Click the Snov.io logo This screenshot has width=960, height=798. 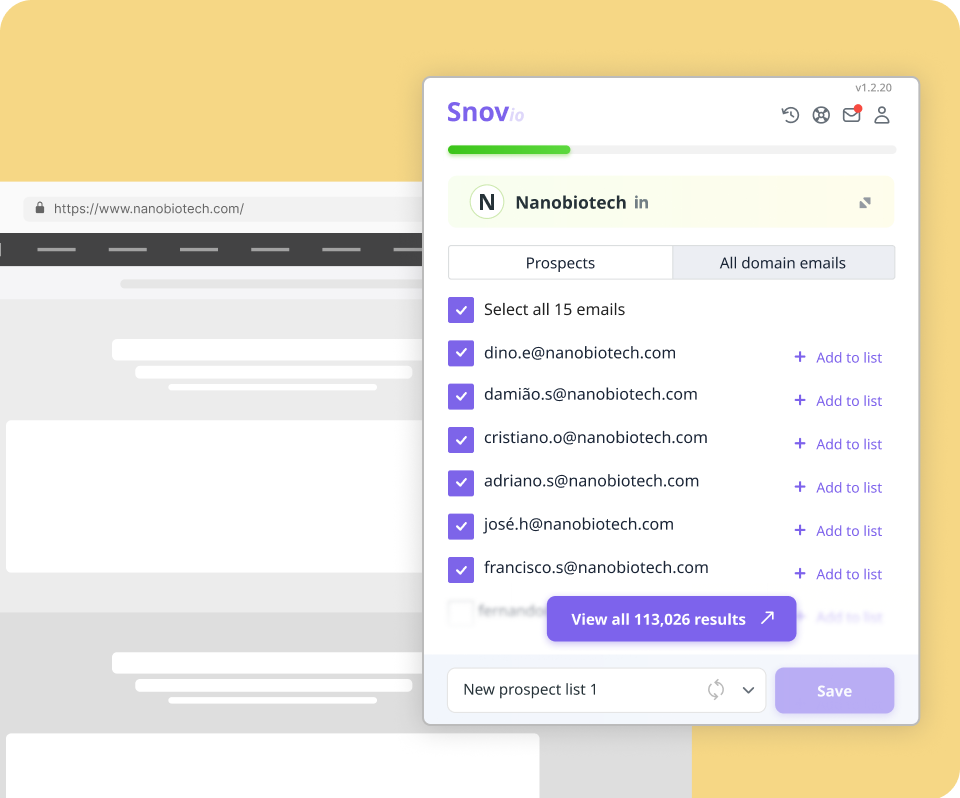pyautogui.click(x=484, y=112)
